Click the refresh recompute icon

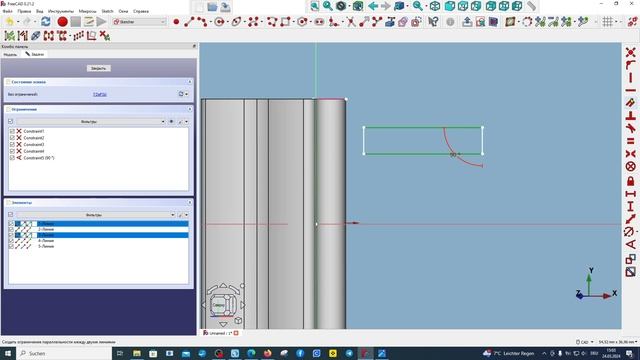coord(46,22)
